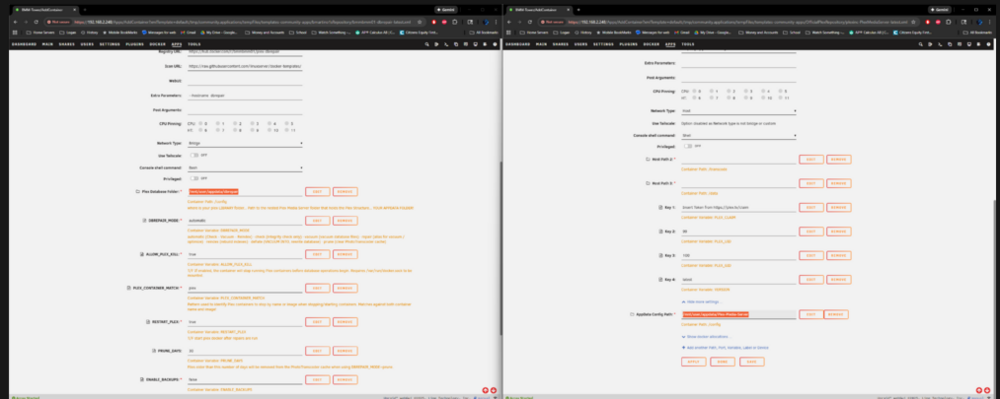Click folder icon beside AppData Config Path label
Screen dimensions: 1000x399
click(632, 314)
